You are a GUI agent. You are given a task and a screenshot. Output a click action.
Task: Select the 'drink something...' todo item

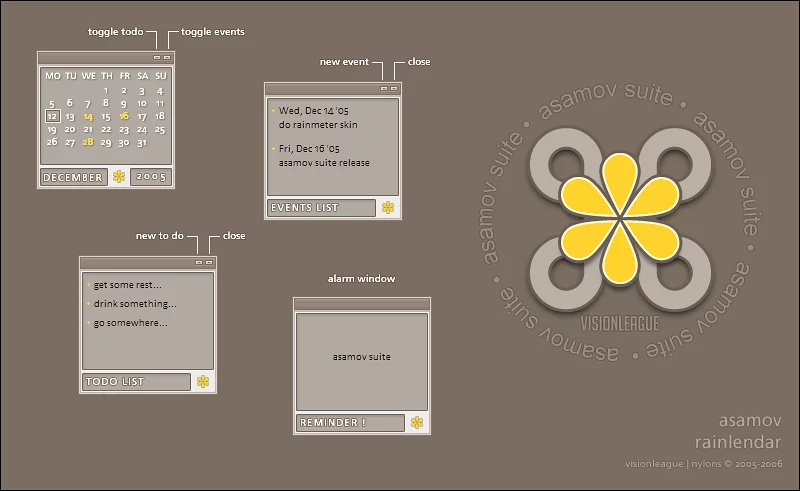click(x=134, y=304)
